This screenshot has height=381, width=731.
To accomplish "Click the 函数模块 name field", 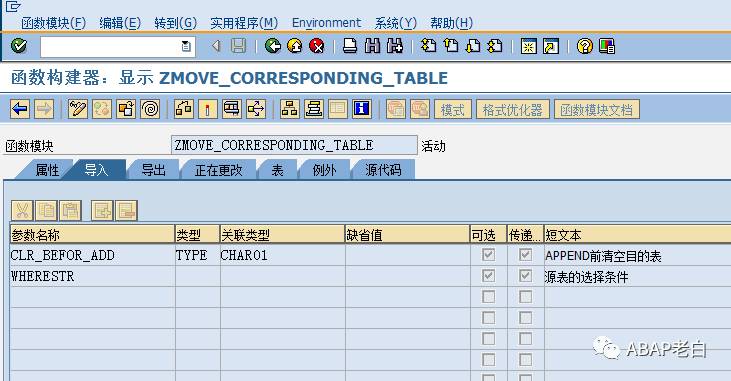I will click(x=294, y=145).
